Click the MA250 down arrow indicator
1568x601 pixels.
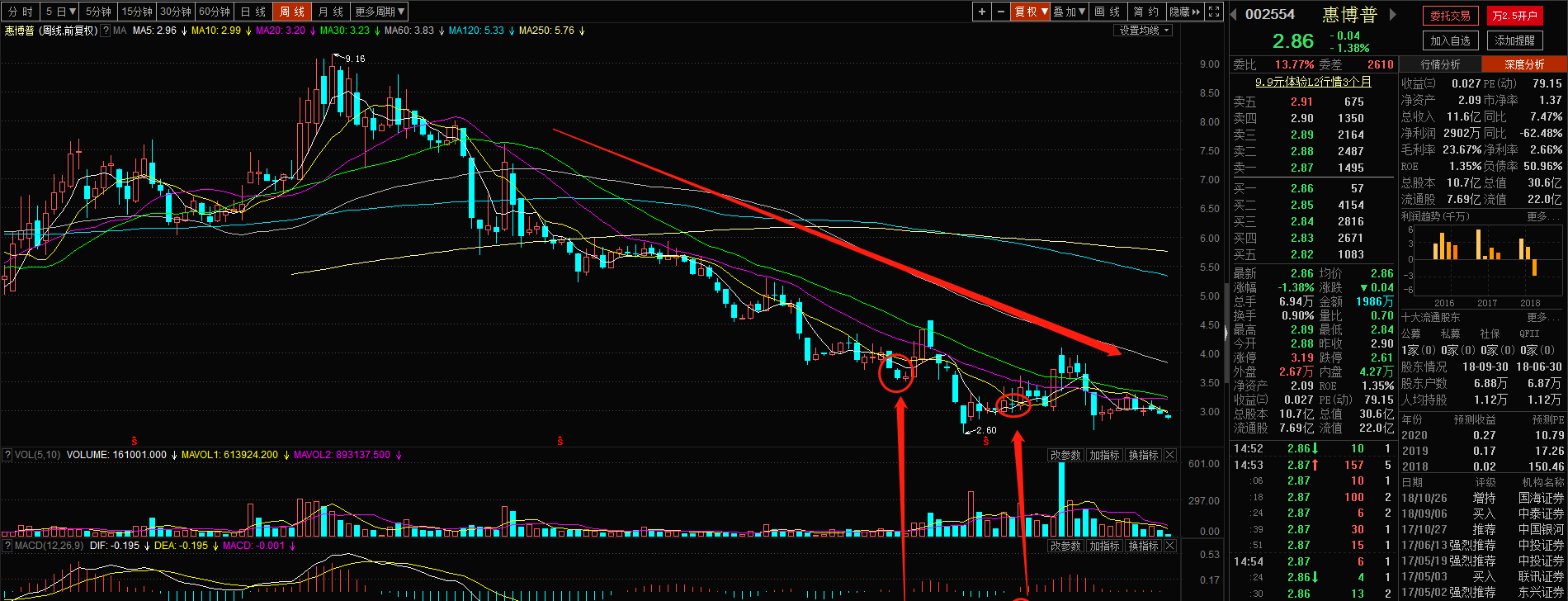[582, 31]
